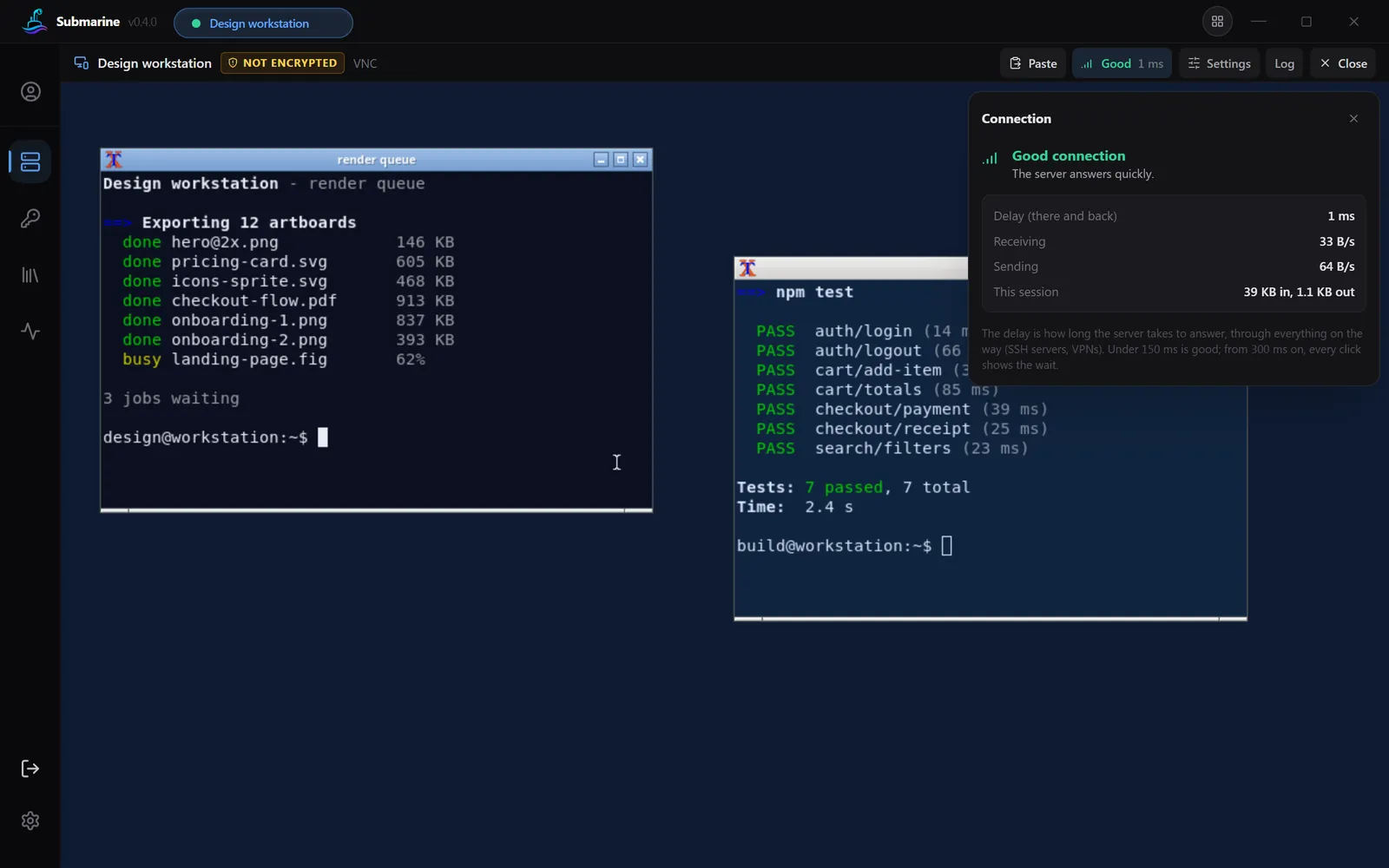This screenshot has height=868, width=1389.
Task: Open the library sidebar icon
Action: click(x=30, y=275)
